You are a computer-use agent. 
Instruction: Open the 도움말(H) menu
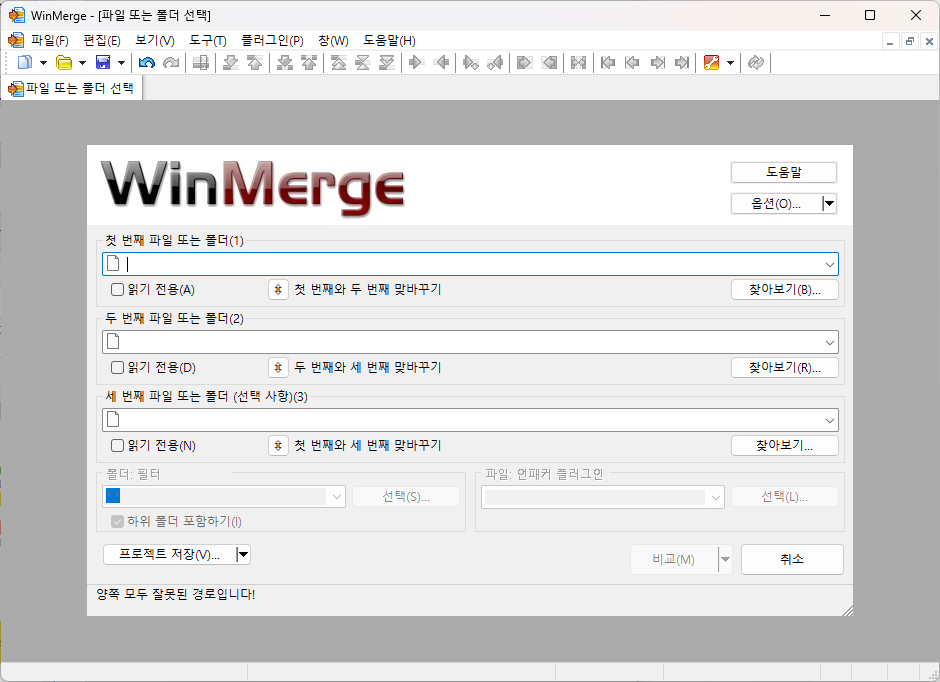pyautogui.click(x=389, y=40)
